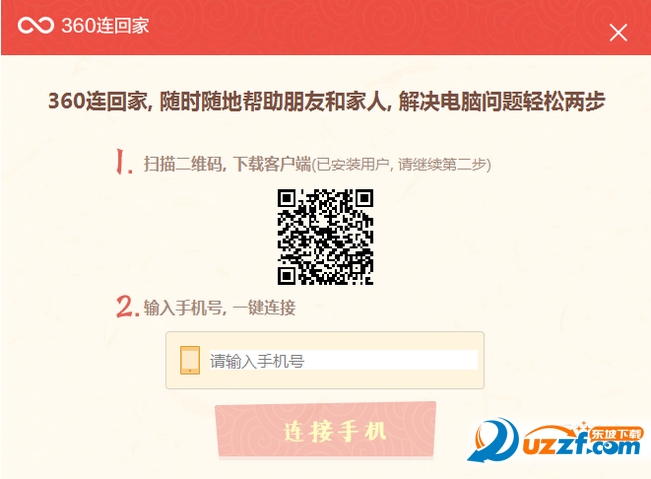This screenshot has width=651, height=479.
Task: Click the note (已安装用户, 请继续第二步)
Action: [401, 165]
